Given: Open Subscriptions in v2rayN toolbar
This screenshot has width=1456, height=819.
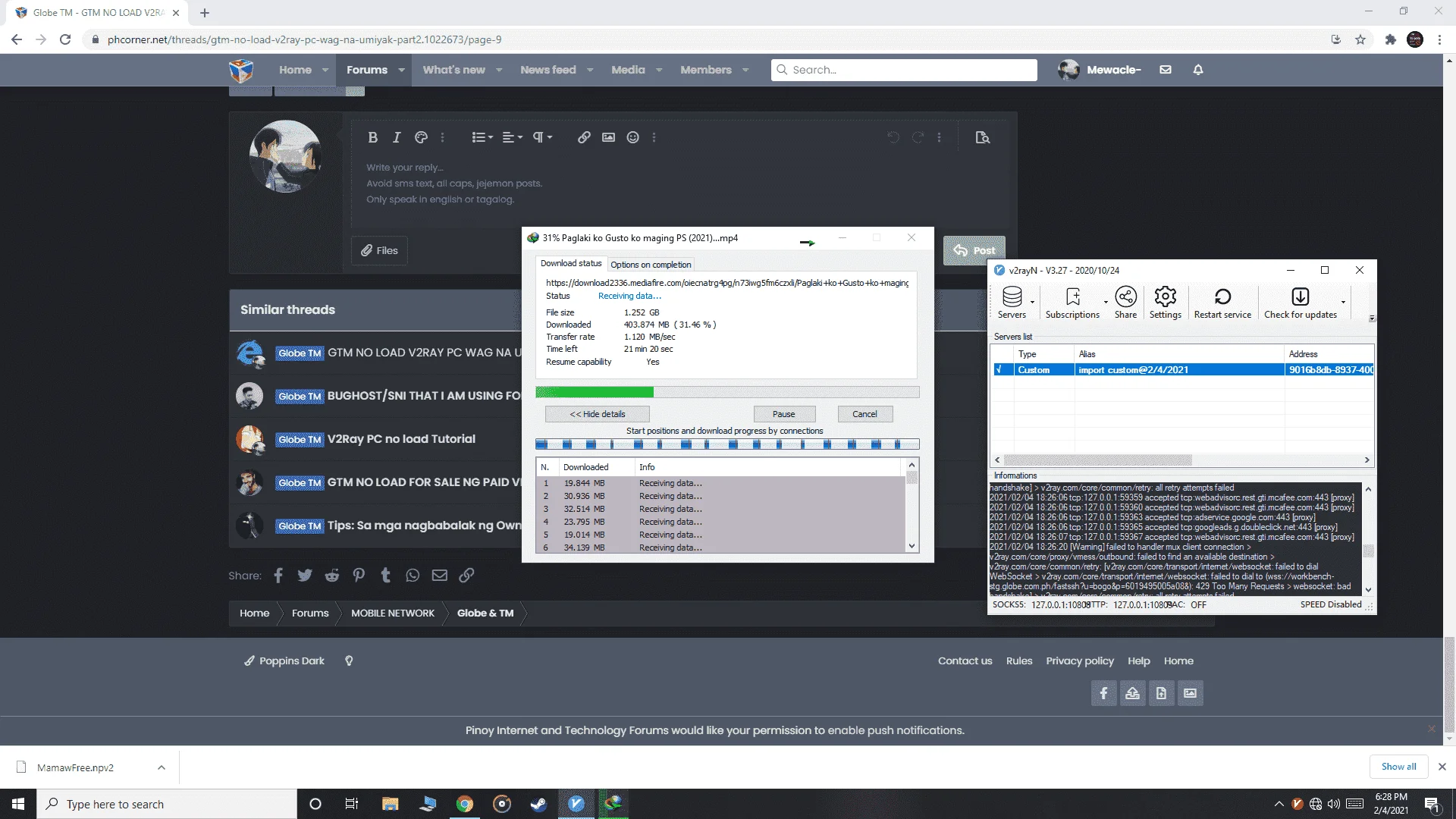Looking at the screenshot, I should click(x=1072, y=302).
